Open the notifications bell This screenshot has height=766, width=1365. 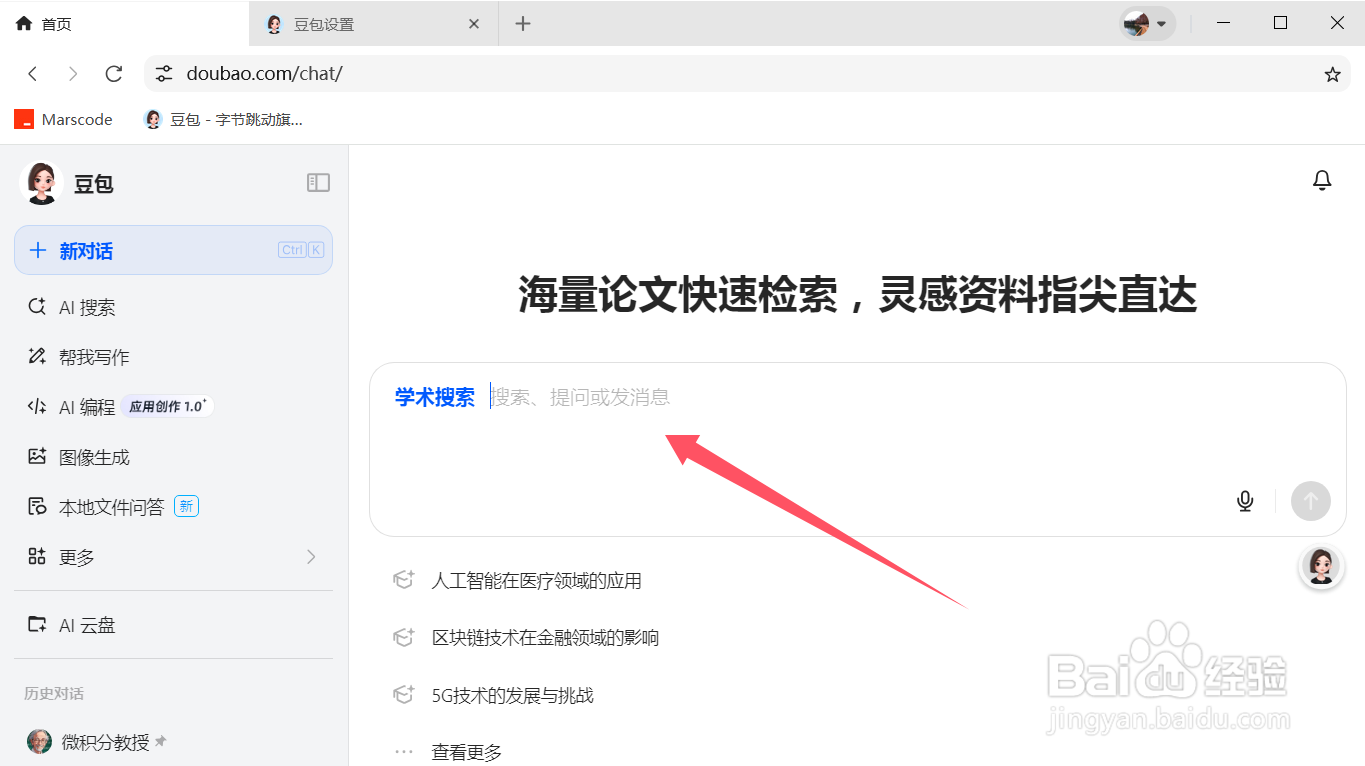click(x=1322, y=180)
